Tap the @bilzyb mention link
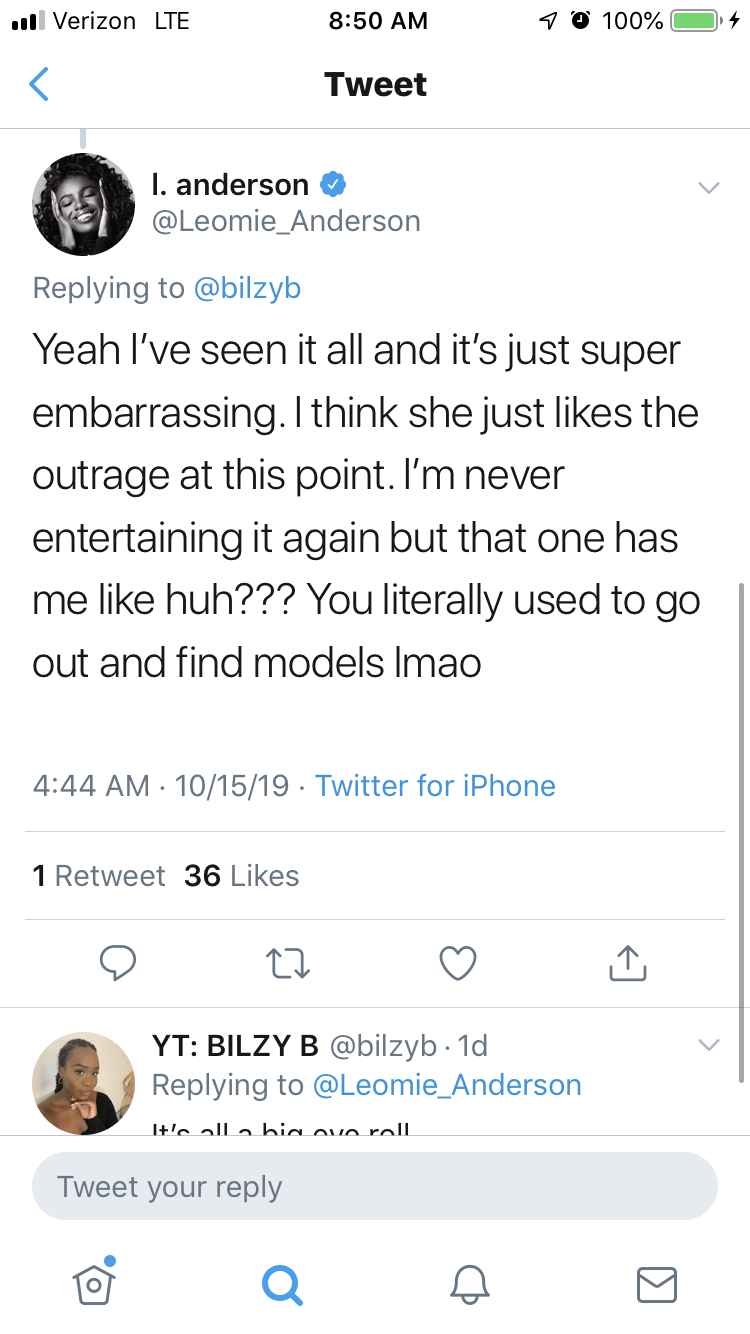 click(x=247, y=288)
